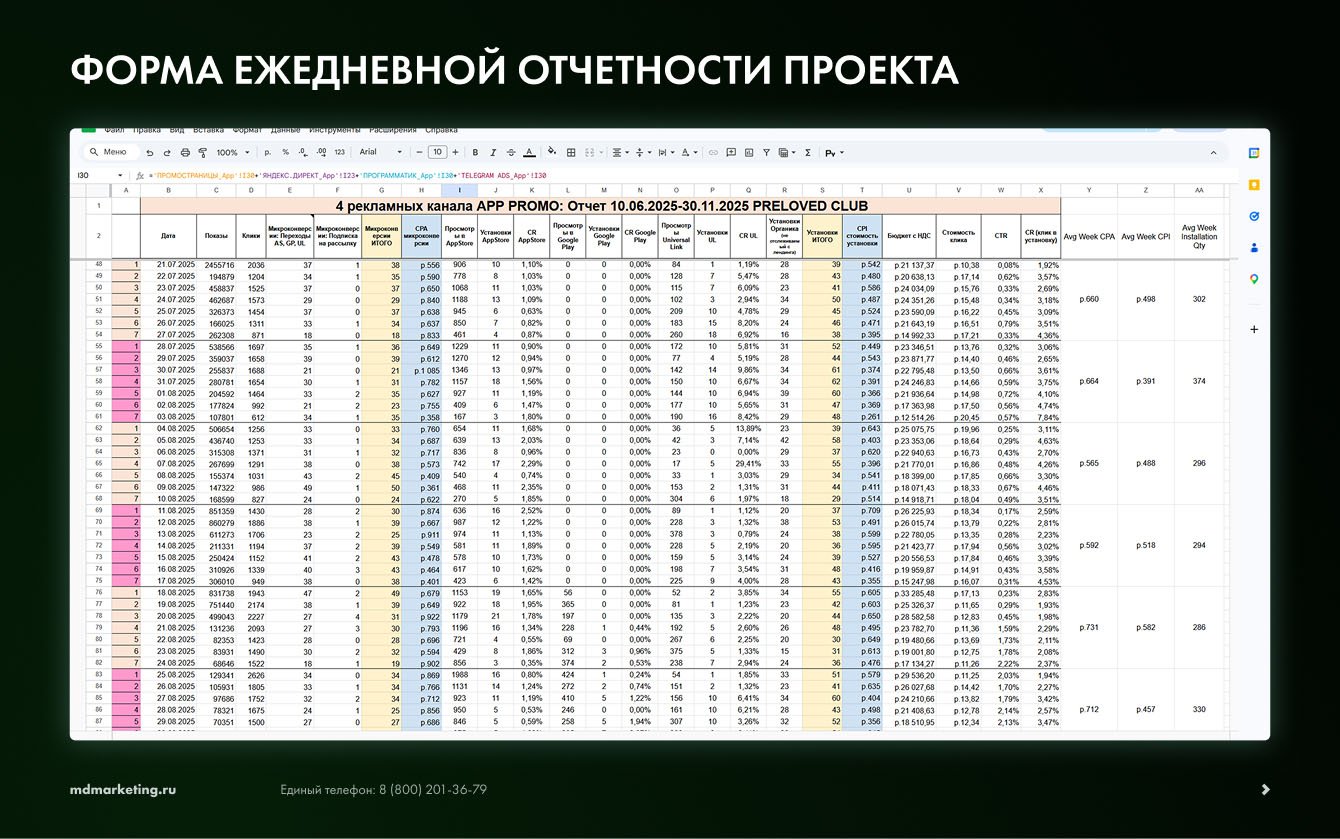Increase decimal places in the toolbar

click(x=321, y=153)
